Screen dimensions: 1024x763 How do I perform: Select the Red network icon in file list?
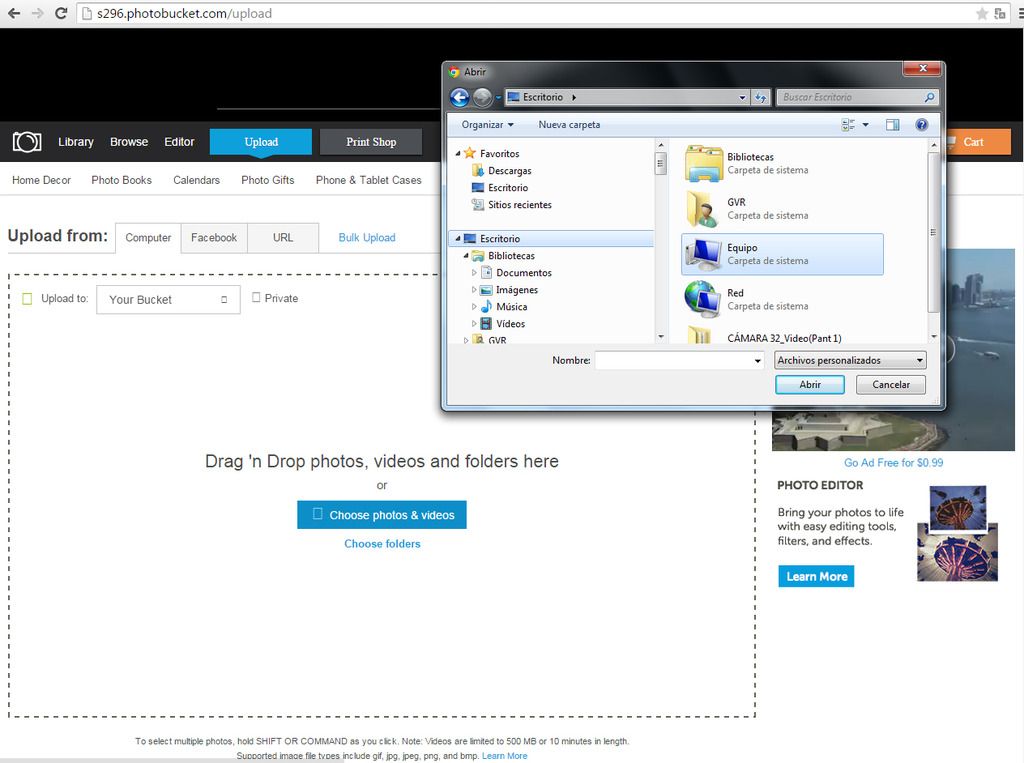pos(702,299)
